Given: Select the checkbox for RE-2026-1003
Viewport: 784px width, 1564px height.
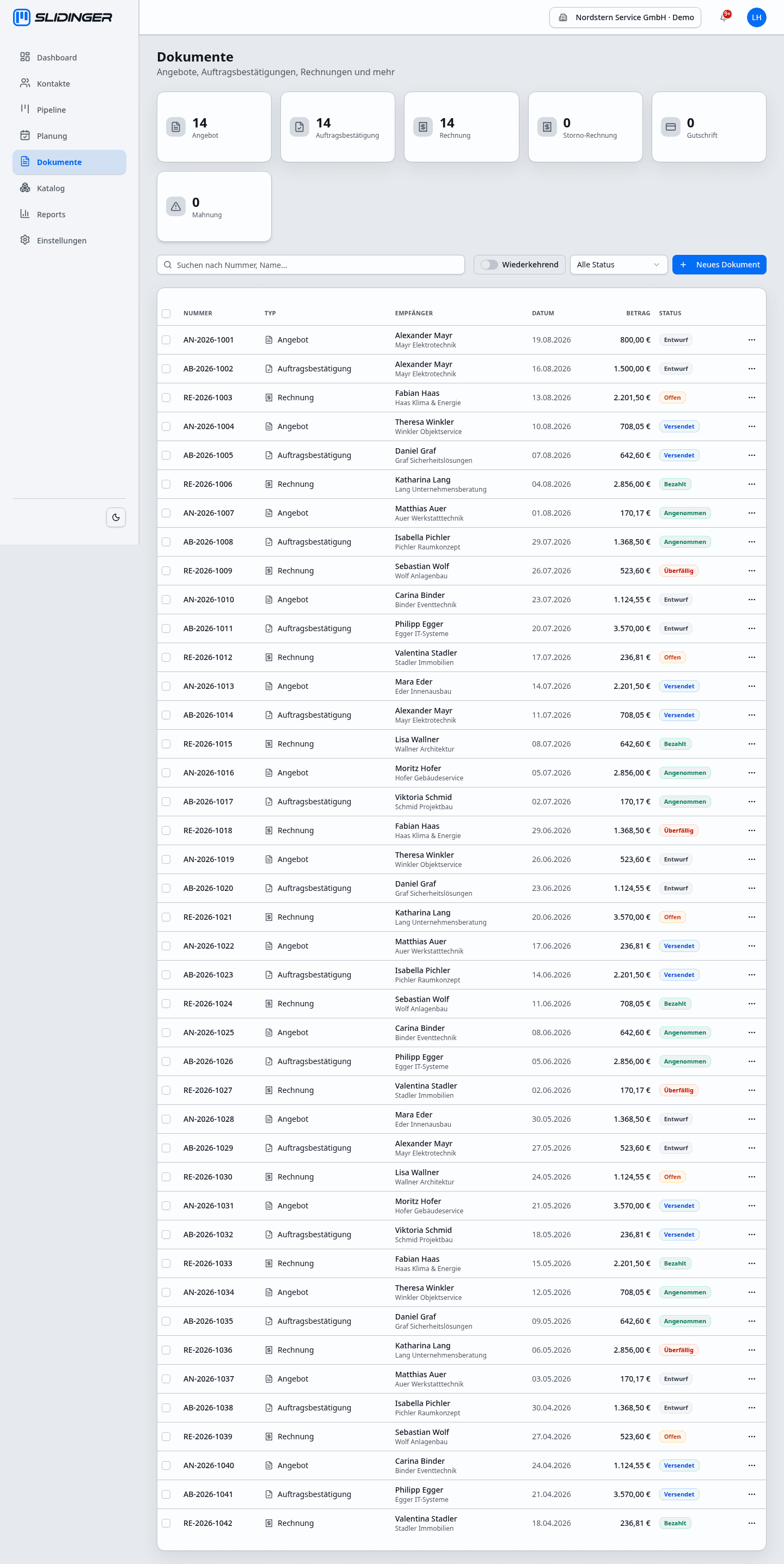Looking at the screenshot, I should 166,398.
